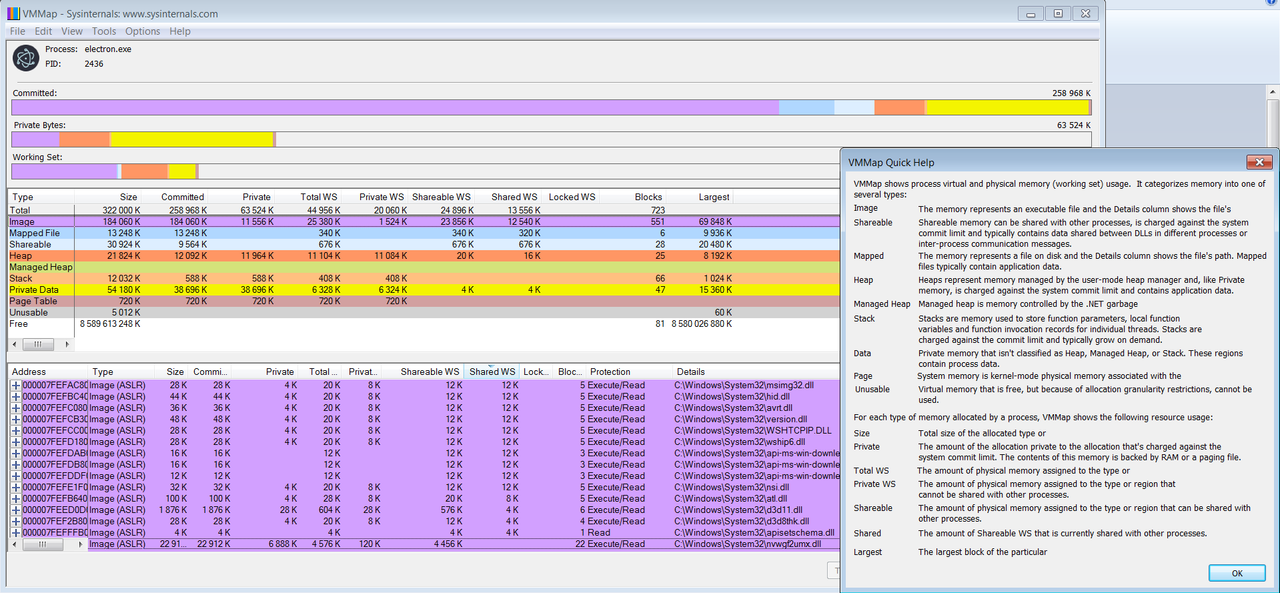The image size is (1280, 593).
Task: Click the orange segment in Working Set bar
Action: pyautogui.click(x=144, y=171)
